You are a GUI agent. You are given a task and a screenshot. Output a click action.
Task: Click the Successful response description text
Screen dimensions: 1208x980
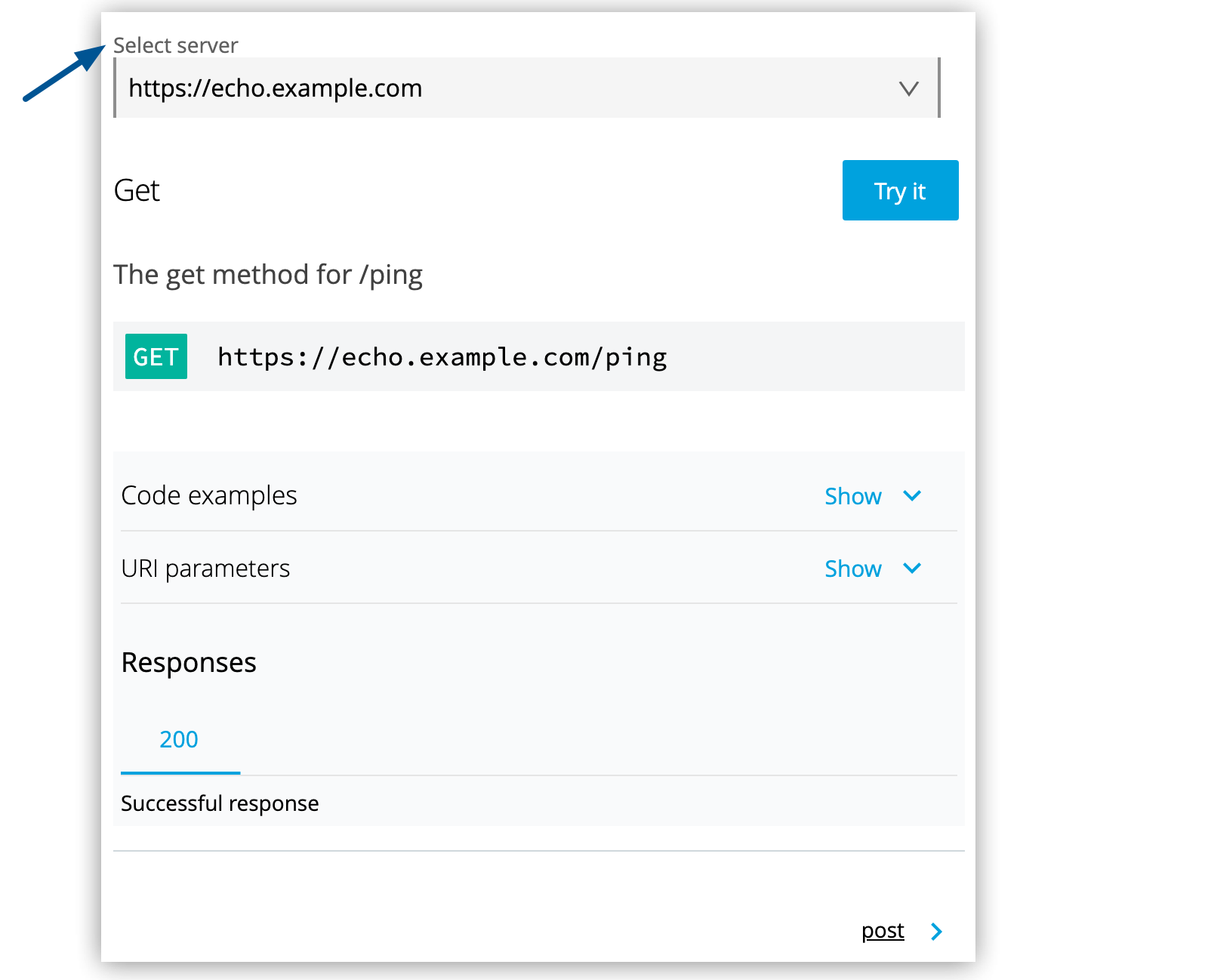pyautogui.click(x=220, y=803)
